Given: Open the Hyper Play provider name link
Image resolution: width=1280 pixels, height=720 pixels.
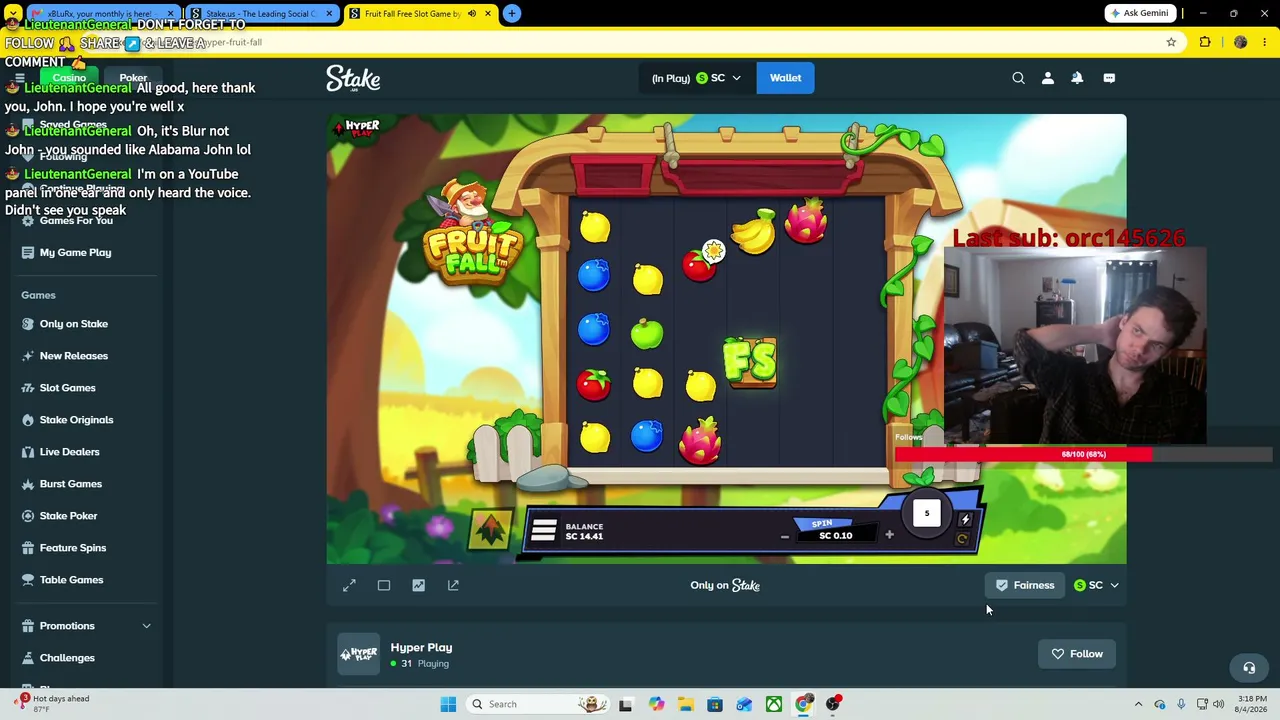Looking at the screenshot, I should coord(421,647).
